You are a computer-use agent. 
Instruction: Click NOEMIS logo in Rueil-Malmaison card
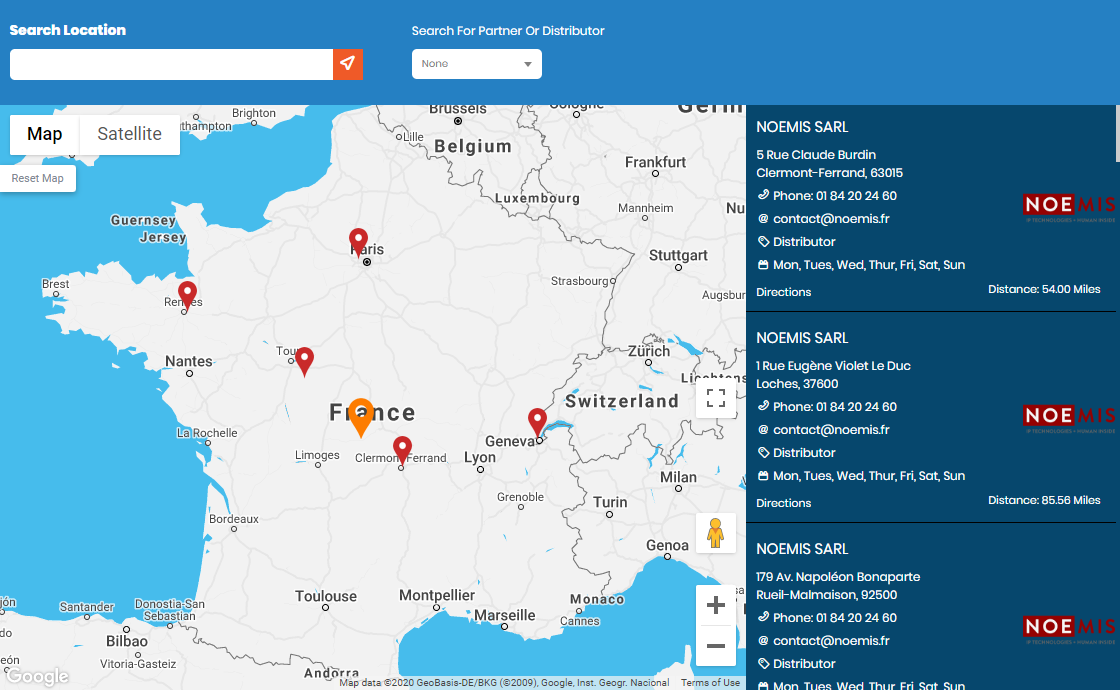pos(1069,629)
